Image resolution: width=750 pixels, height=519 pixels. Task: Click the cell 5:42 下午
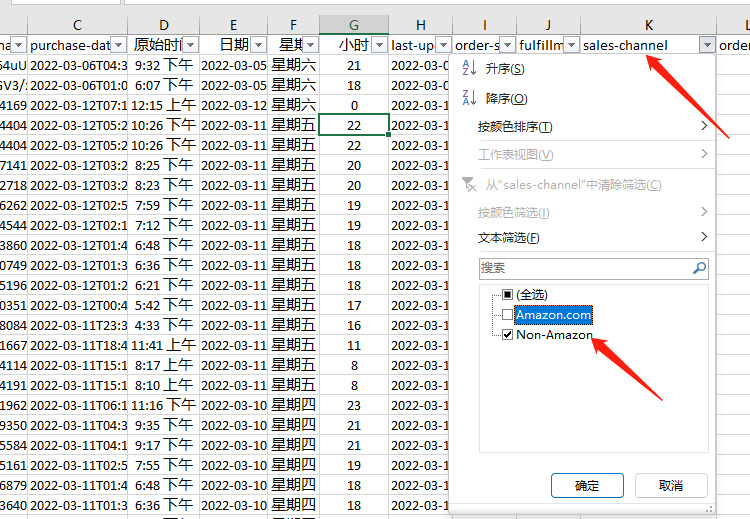164,305
